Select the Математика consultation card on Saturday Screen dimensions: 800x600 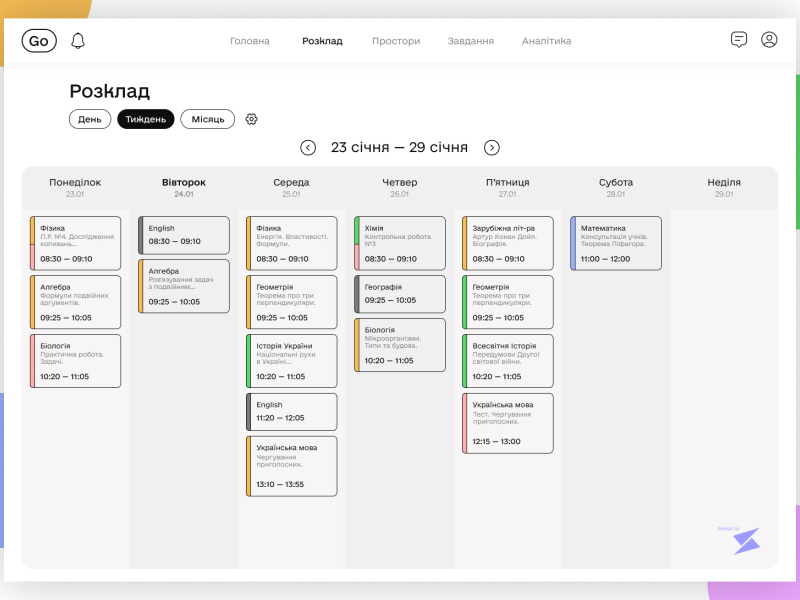[615, 242]
